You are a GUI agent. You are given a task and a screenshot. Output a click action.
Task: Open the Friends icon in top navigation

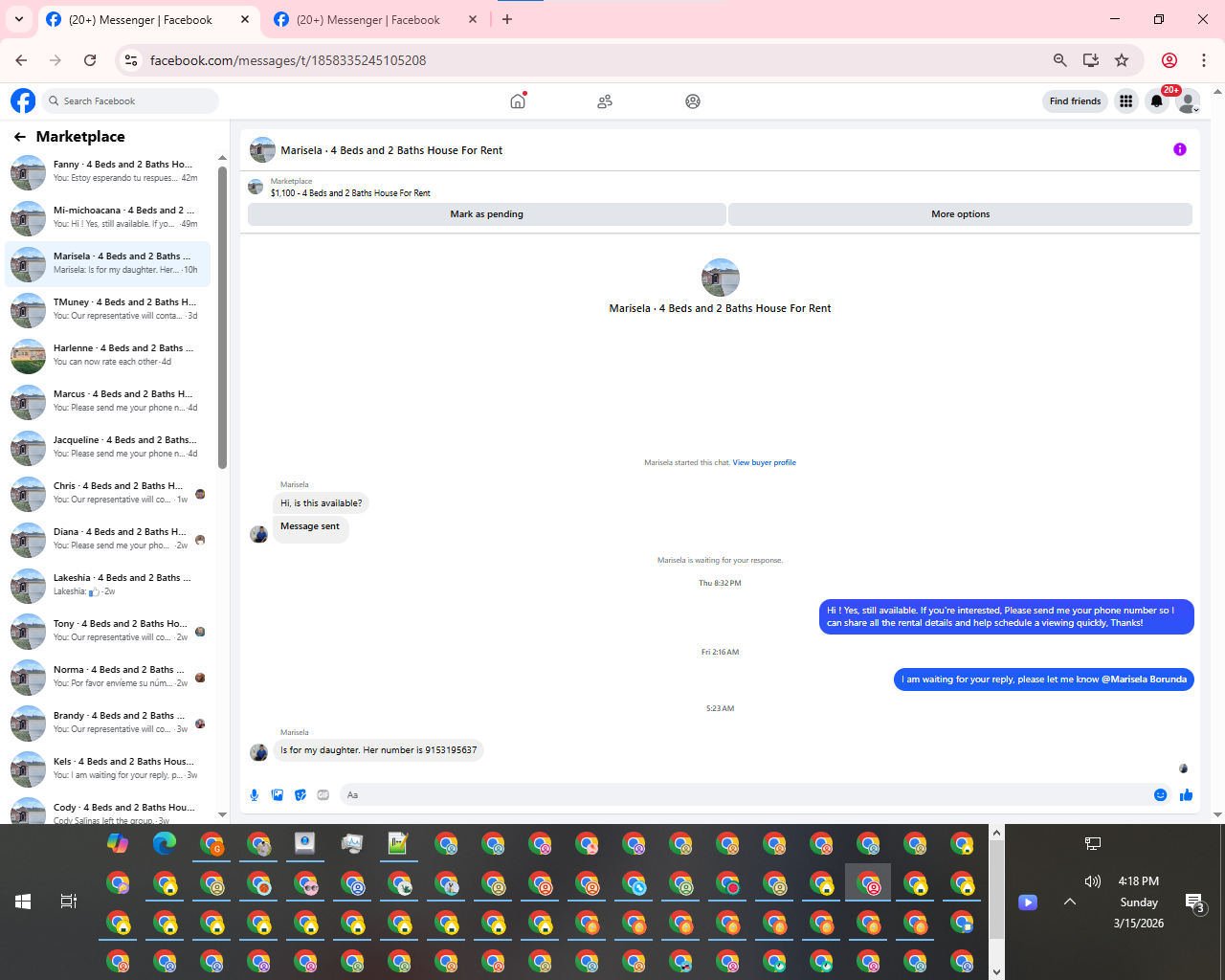(x=605, y=100)
